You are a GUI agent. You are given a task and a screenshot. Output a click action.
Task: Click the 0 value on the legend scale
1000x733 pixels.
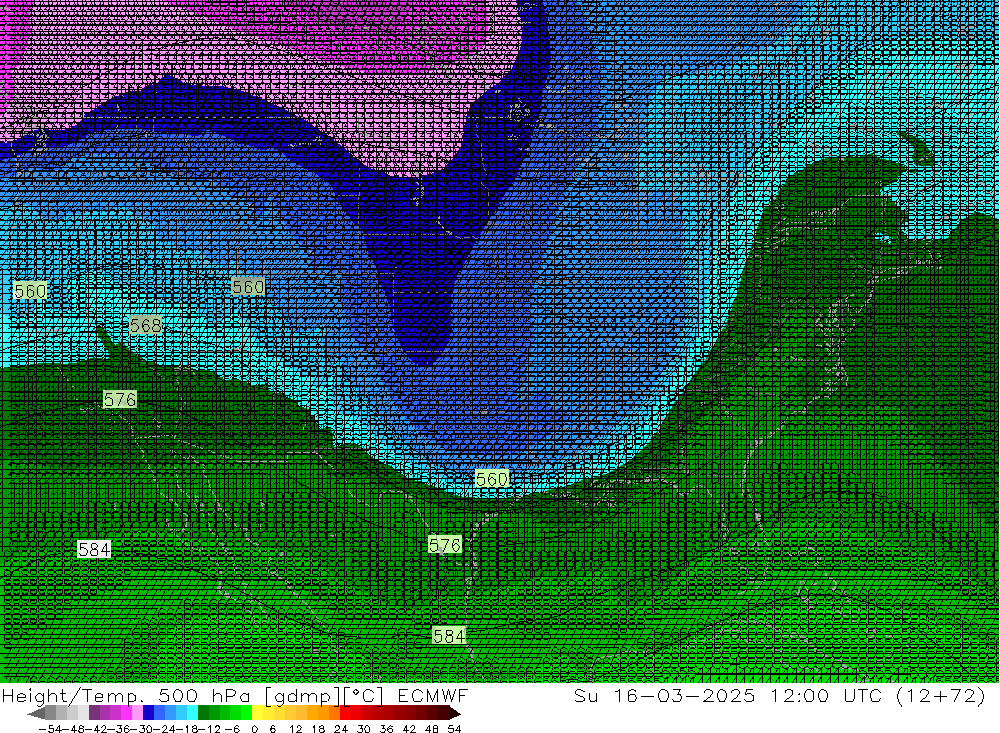(x=254, y=729)
